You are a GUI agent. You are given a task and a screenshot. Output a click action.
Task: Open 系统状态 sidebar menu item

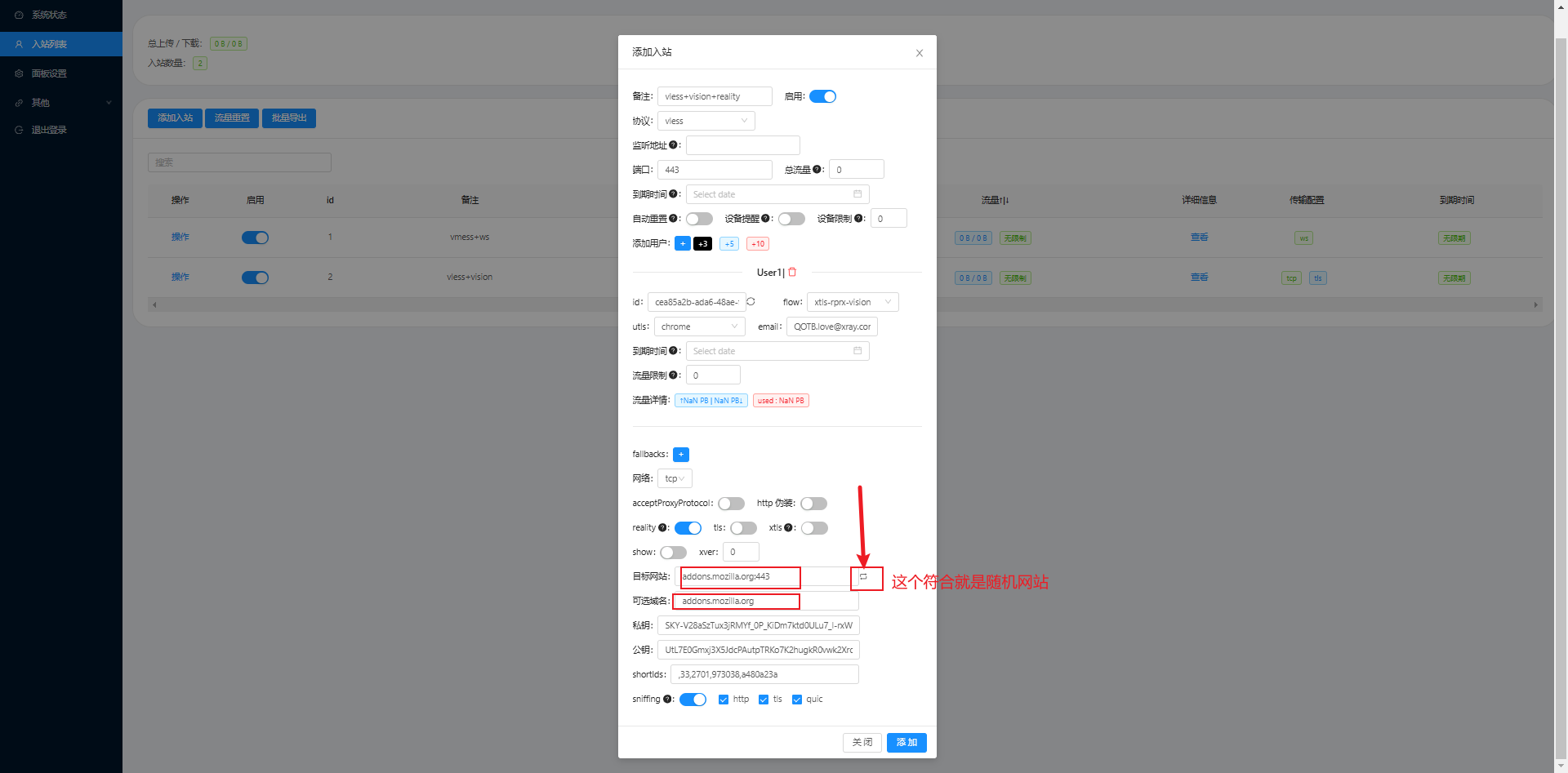pyautogui.click(x=61, y=15)
